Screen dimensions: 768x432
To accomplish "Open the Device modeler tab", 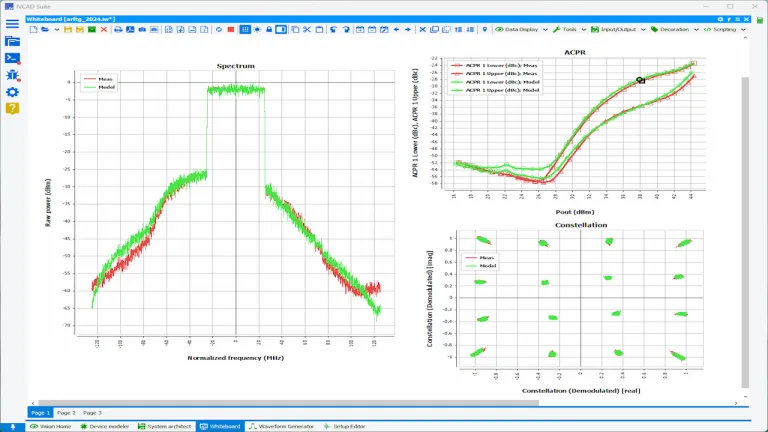I will (104, 427).
